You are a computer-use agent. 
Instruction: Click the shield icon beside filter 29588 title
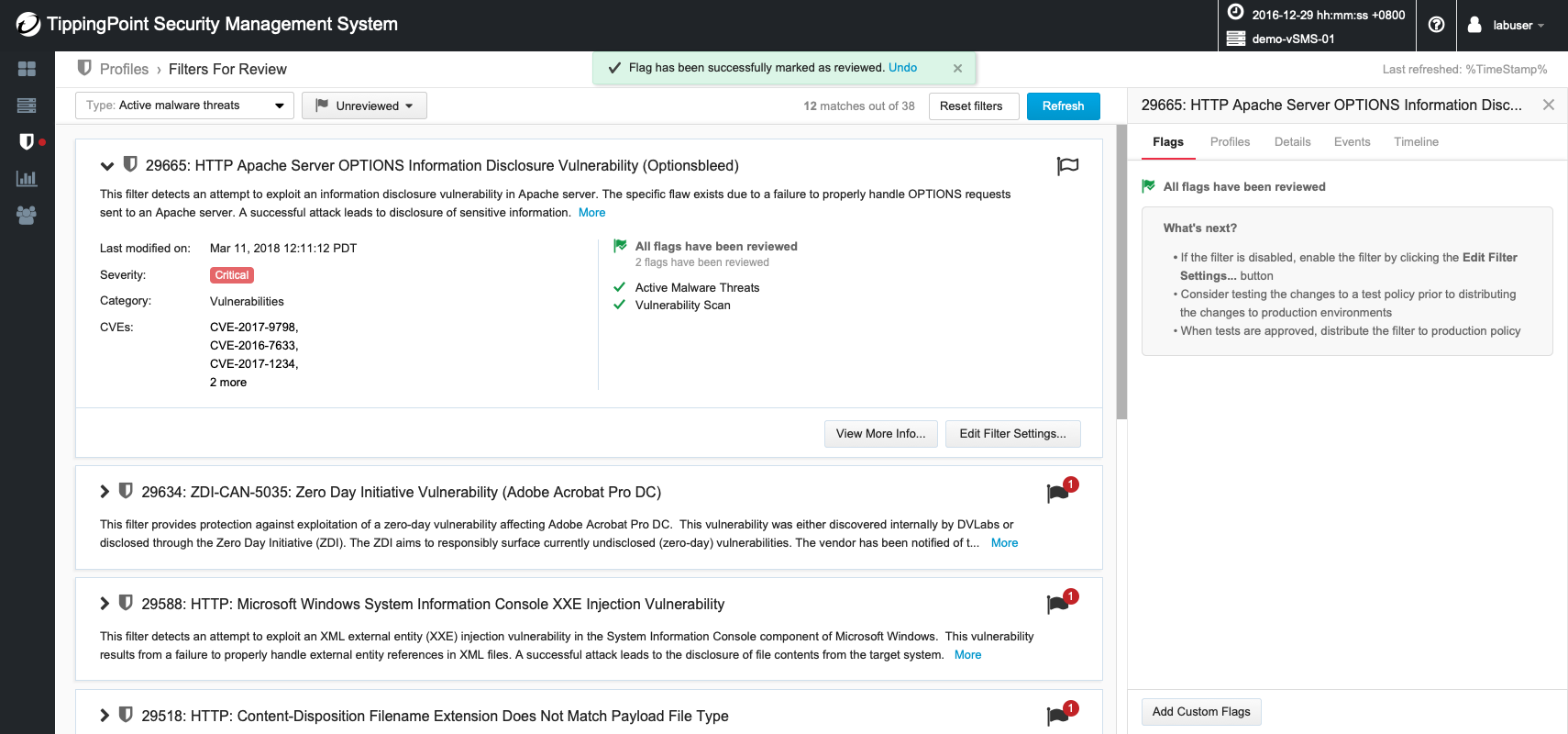(127, 603)
